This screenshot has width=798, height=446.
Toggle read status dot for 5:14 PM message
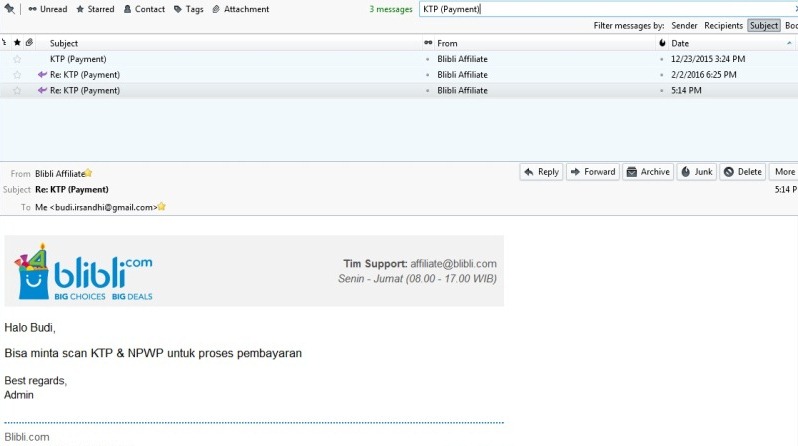click(428, 91)
